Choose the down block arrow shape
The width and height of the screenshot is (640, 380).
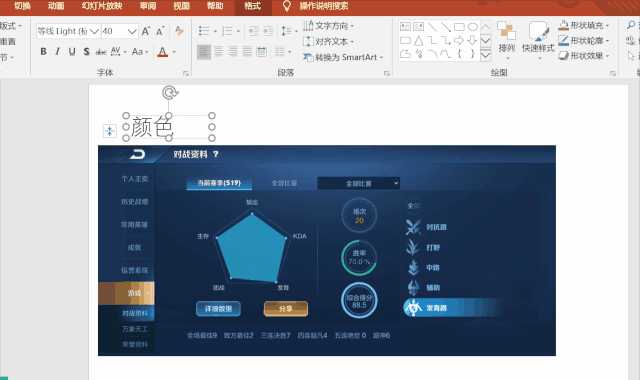coord(473,40)
